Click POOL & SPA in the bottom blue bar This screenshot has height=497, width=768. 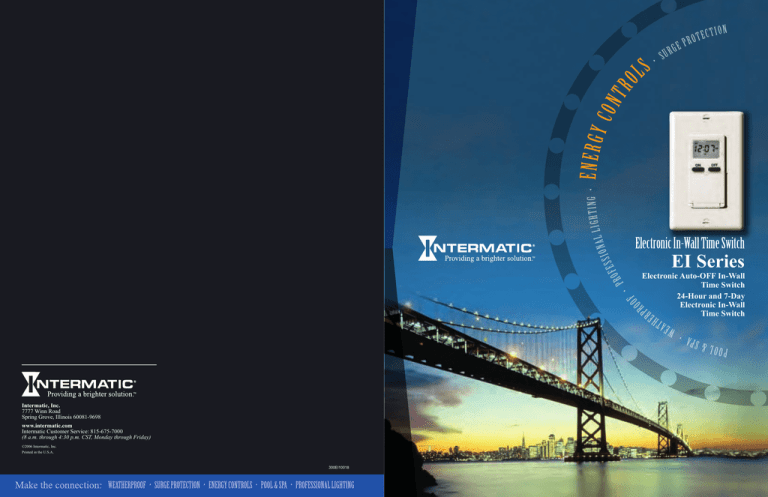tap(274, 485)
